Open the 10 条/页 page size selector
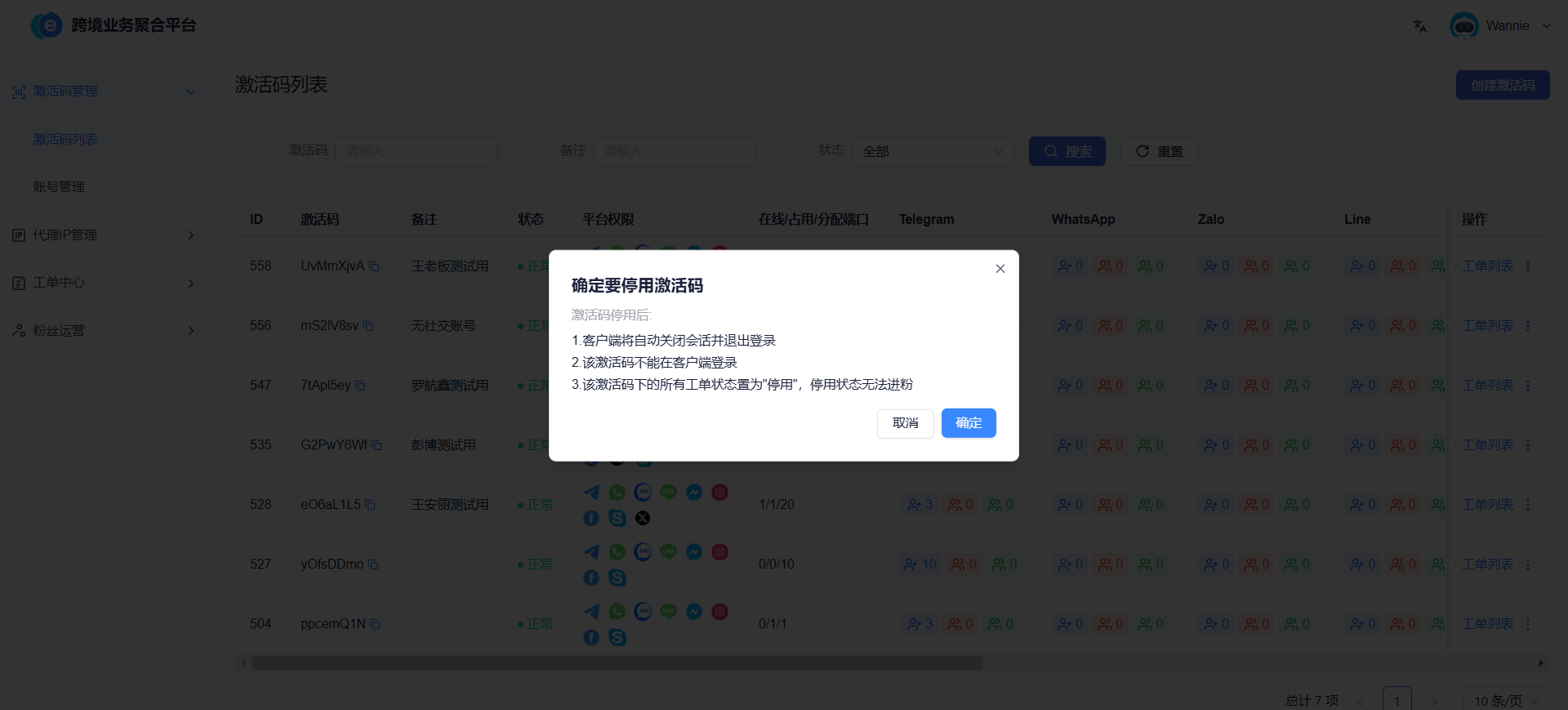Screen dimensions: 1568x710 pos(1504,700)
